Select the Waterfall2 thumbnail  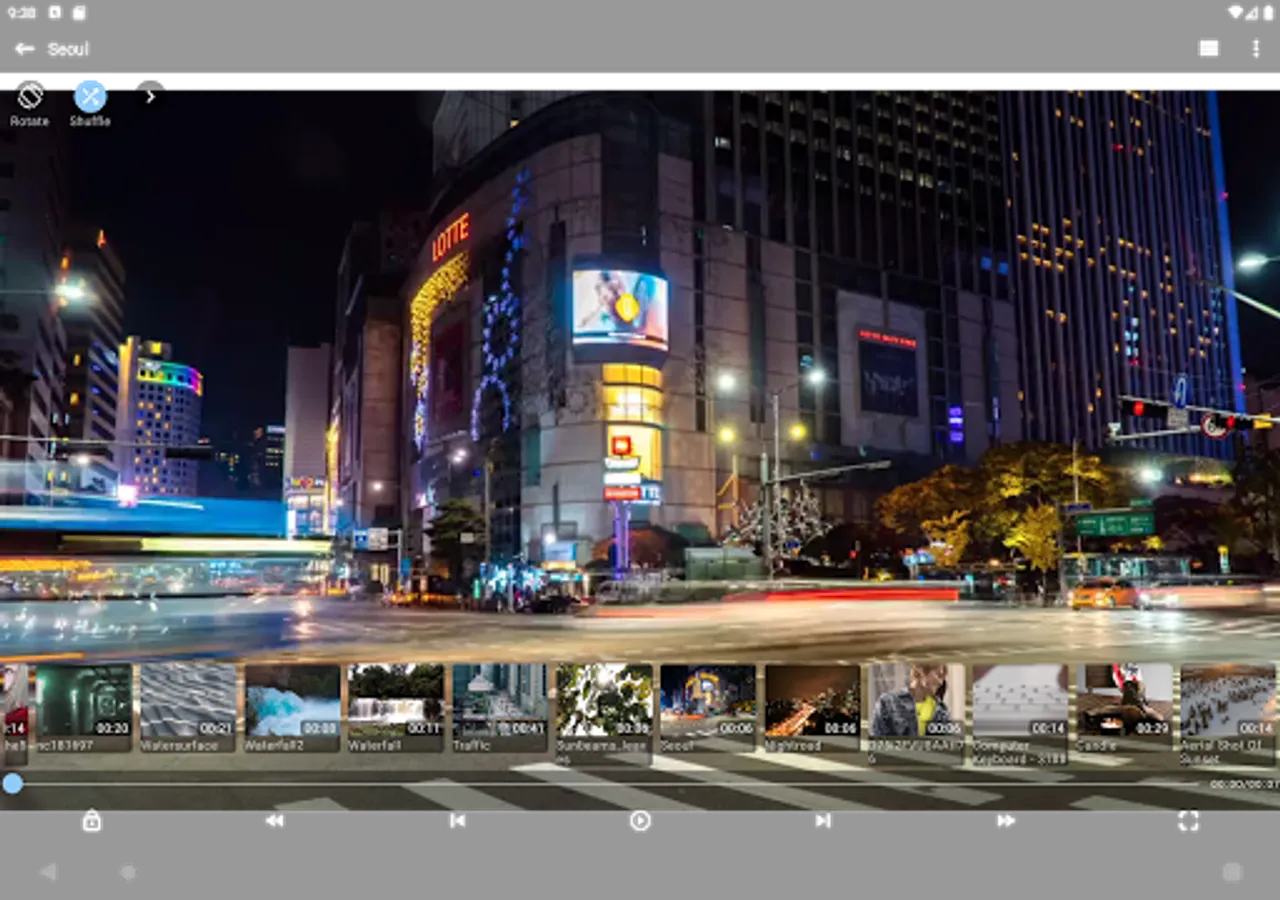click(292, 707)
